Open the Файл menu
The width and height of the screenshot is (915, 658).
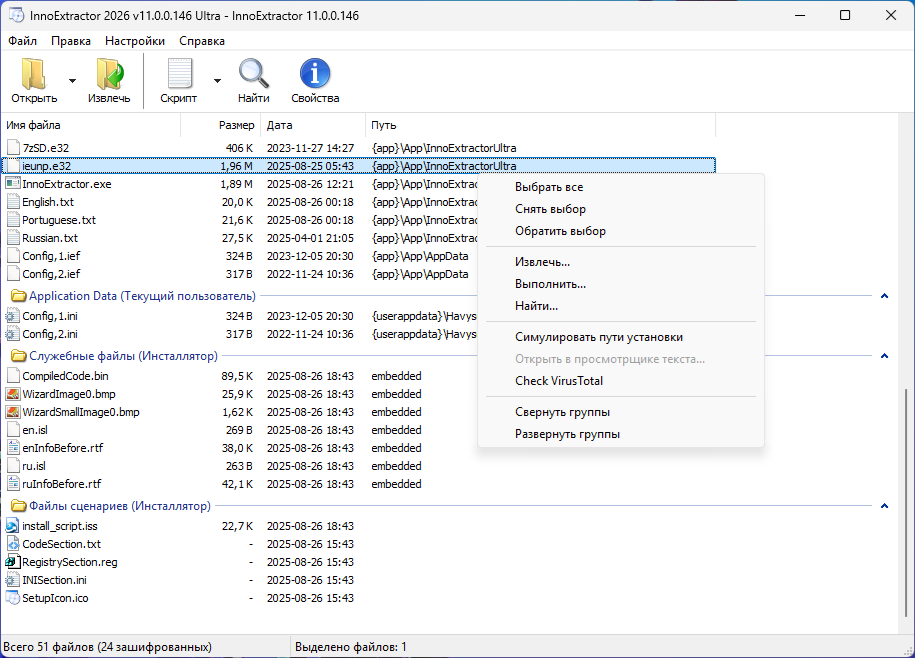(23, 41)
